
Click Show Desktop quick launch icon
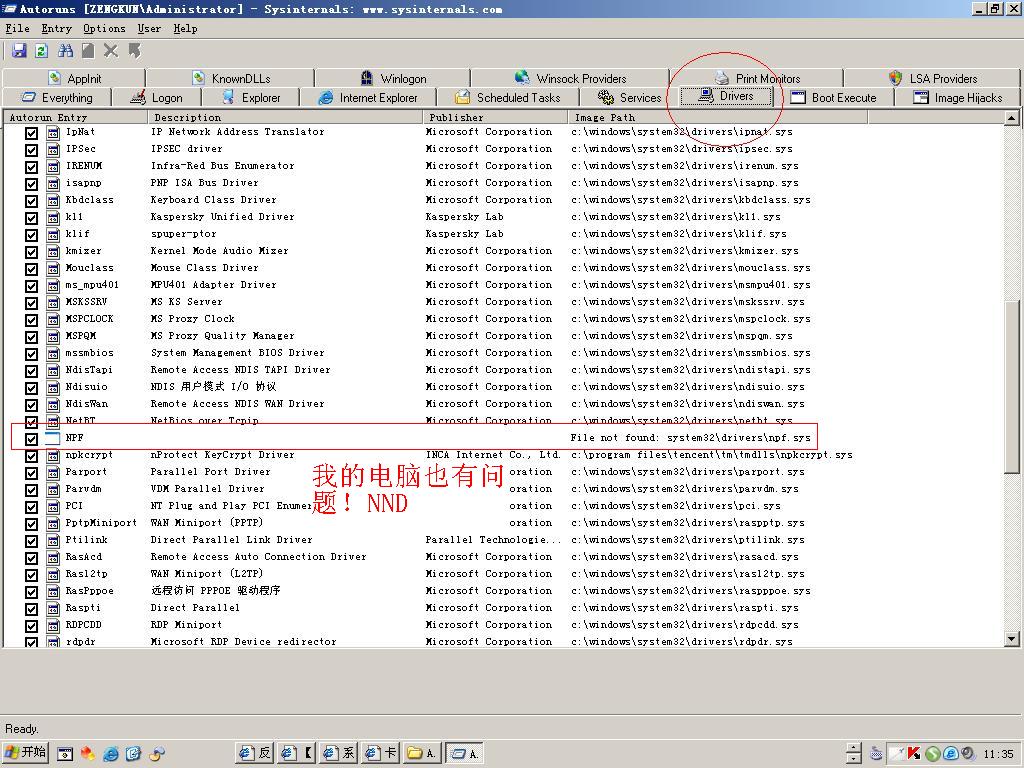click(x=65, y=754)
